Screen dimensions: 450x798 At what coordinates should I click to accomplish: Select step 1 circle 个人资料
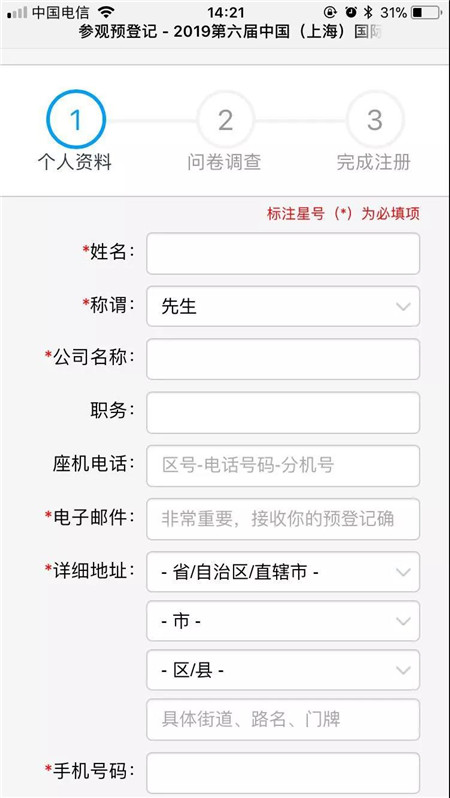(x=75, y=120)
